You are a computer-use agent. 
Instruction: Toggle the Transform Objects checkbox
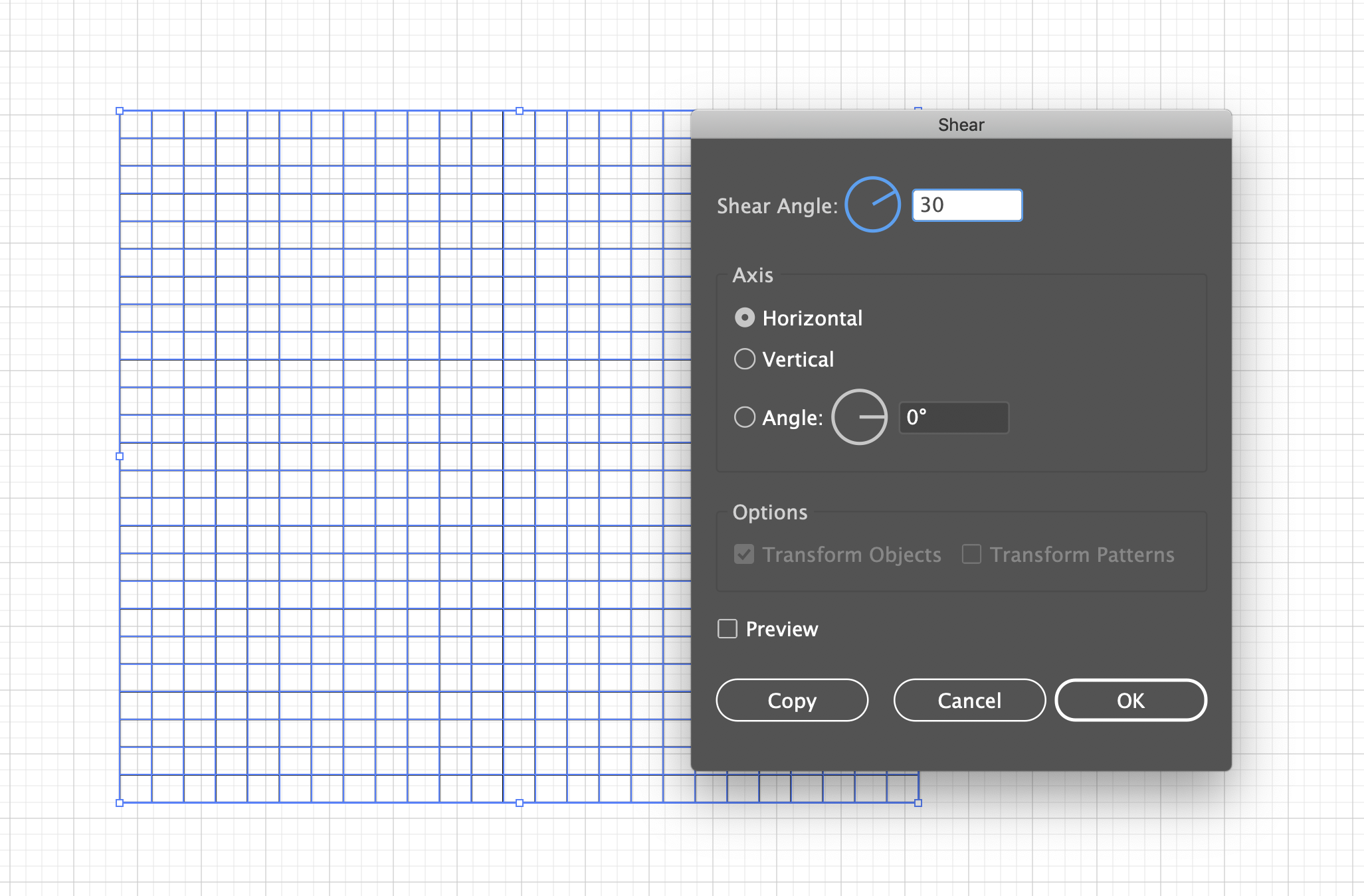(x=744, y=554)
